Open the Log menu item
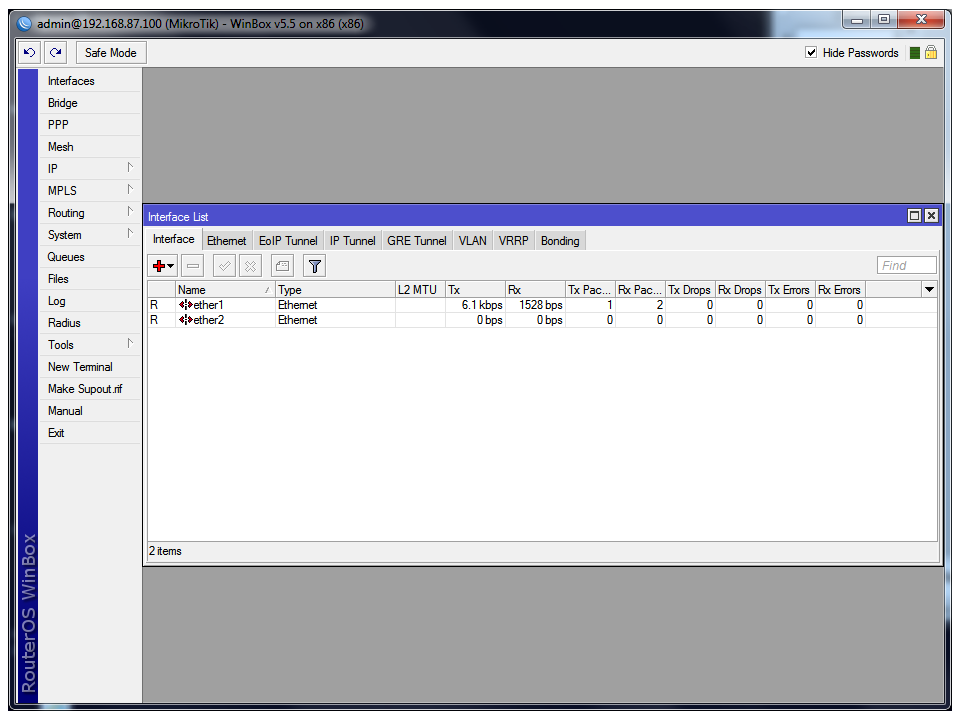The image size is (960, 720). pos(57,301)
